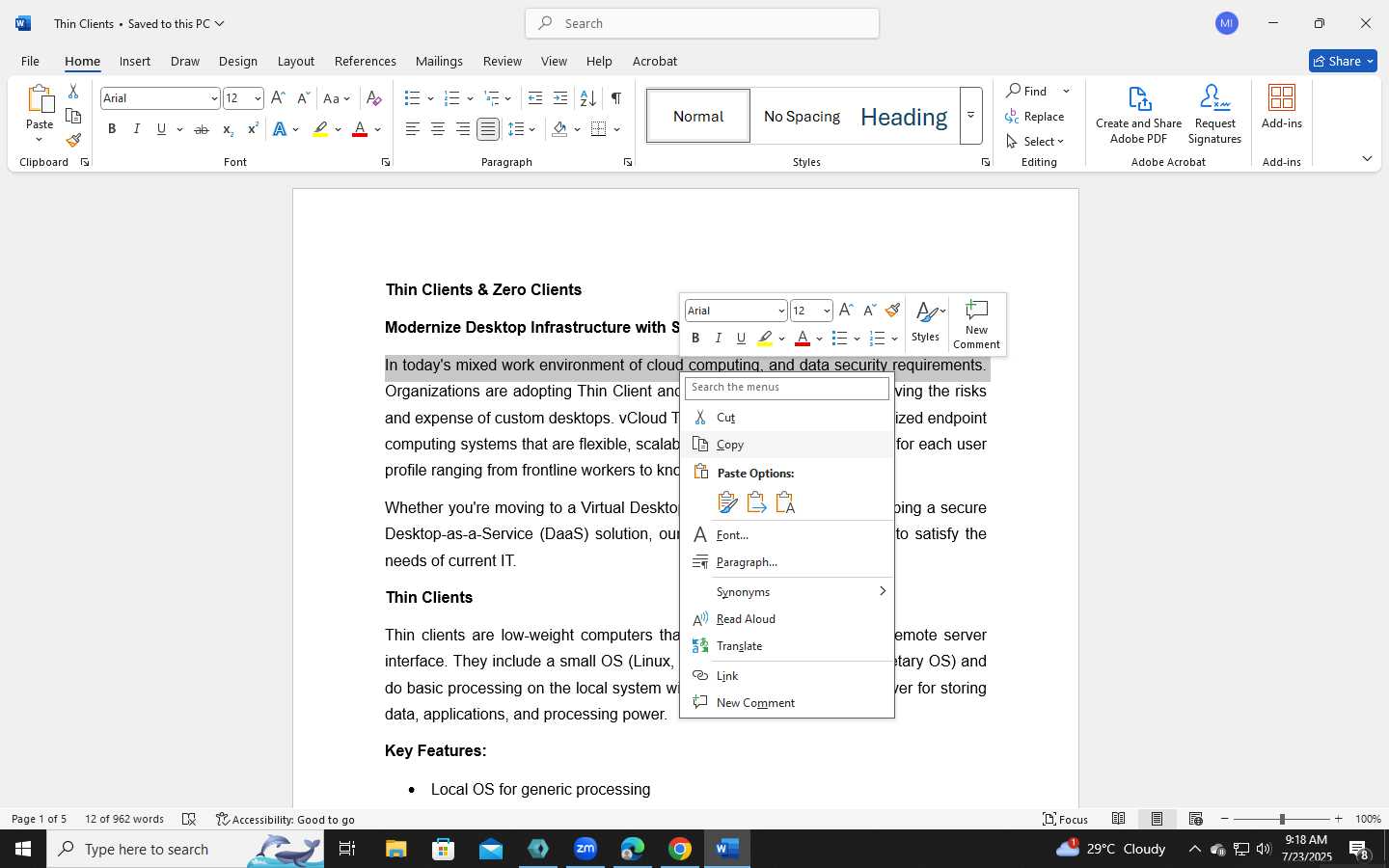The image size is (1389, 868).
Task: Open the Select dropdown in Editing group
Action: [x=1035, y=141]
